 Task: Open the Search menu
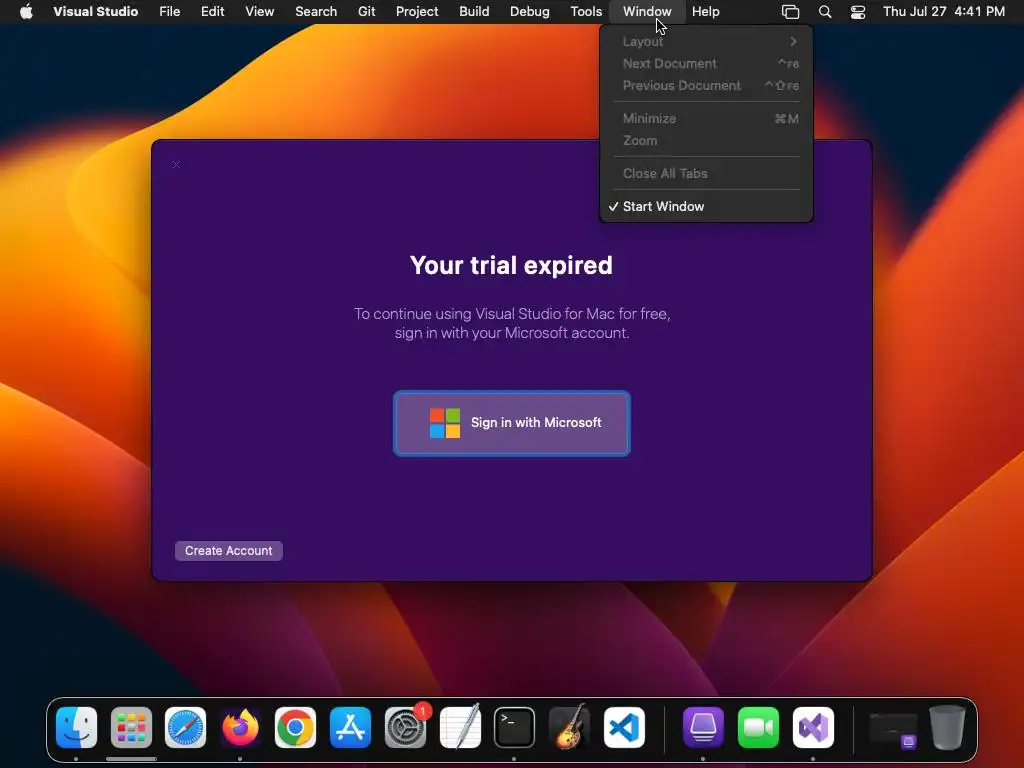click(316, 11)
